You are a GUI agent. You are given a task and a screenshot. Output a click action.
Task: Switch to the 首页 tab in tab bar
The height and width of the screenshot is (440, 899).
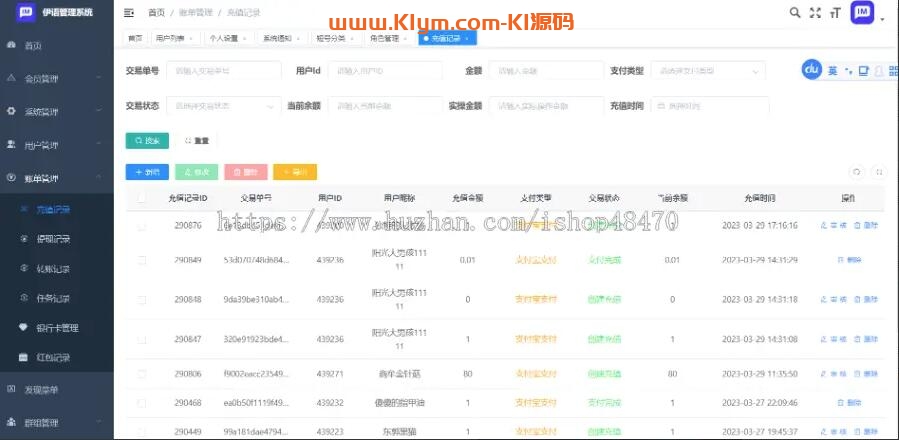coord(135,38)
